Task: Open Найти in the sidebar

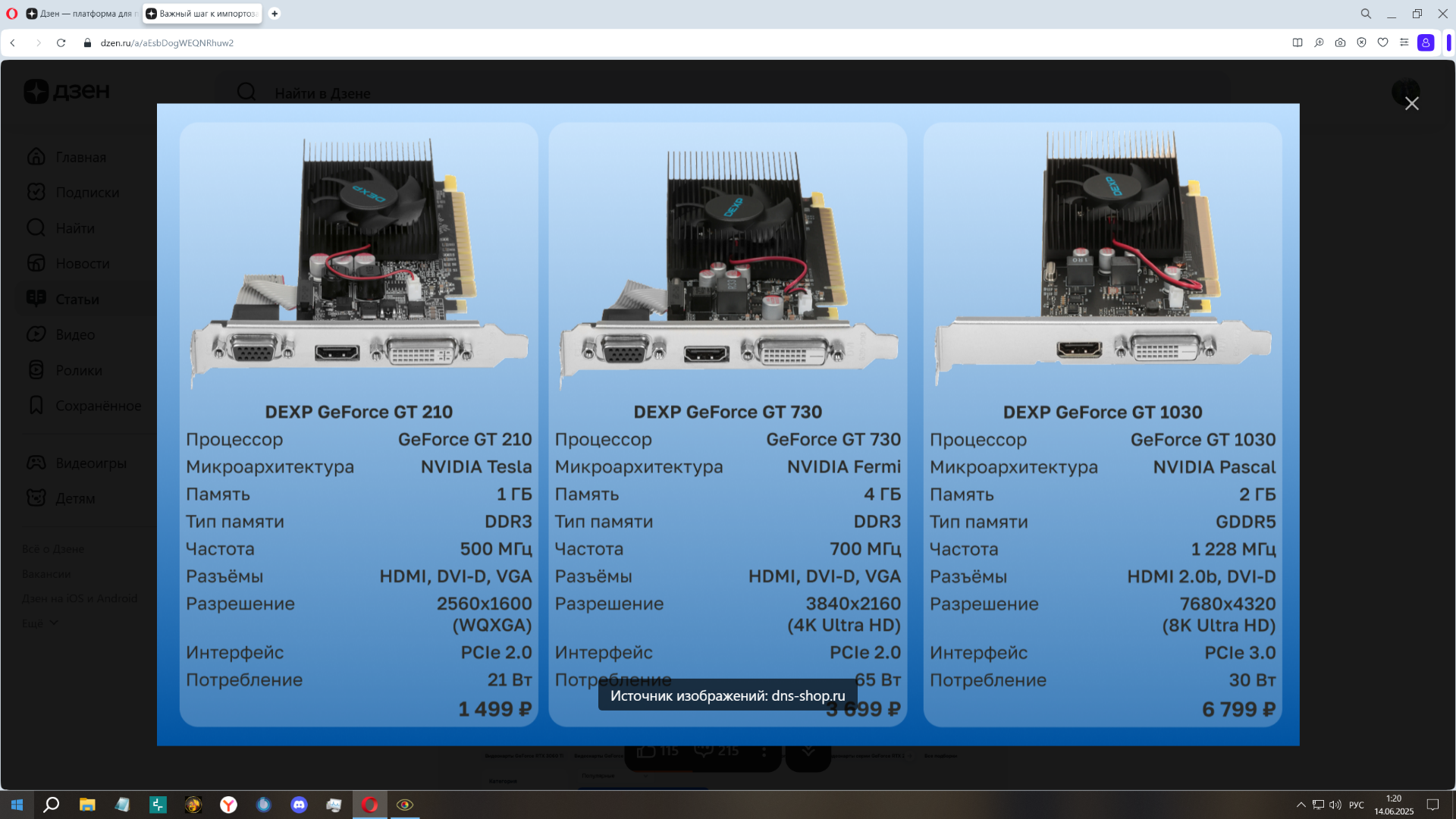Action: pyautogui.click(x=61, y=228)
